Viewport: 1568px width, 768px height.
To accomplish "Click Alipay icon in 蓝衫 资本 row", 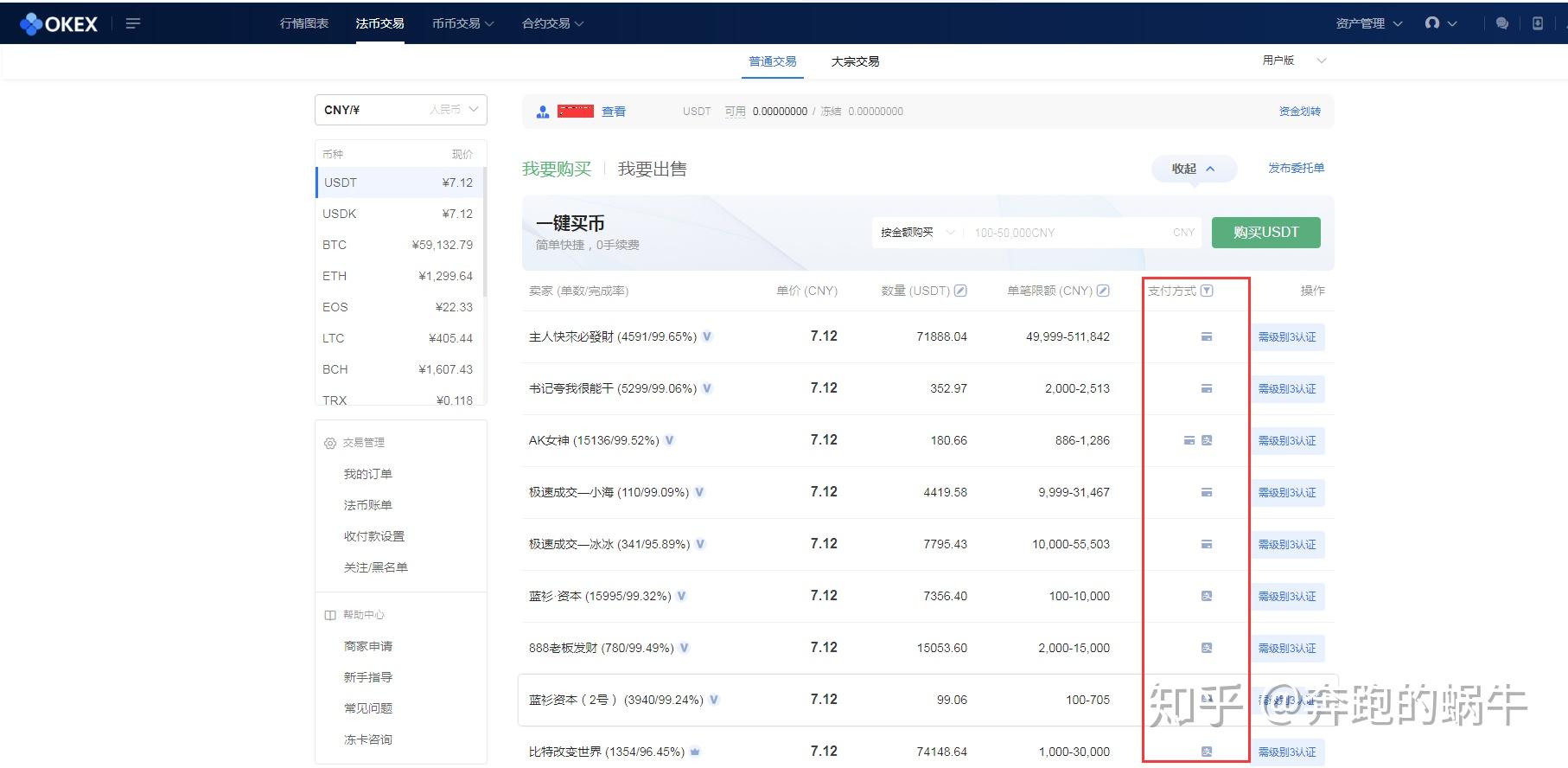I will tap(1207, 596).
